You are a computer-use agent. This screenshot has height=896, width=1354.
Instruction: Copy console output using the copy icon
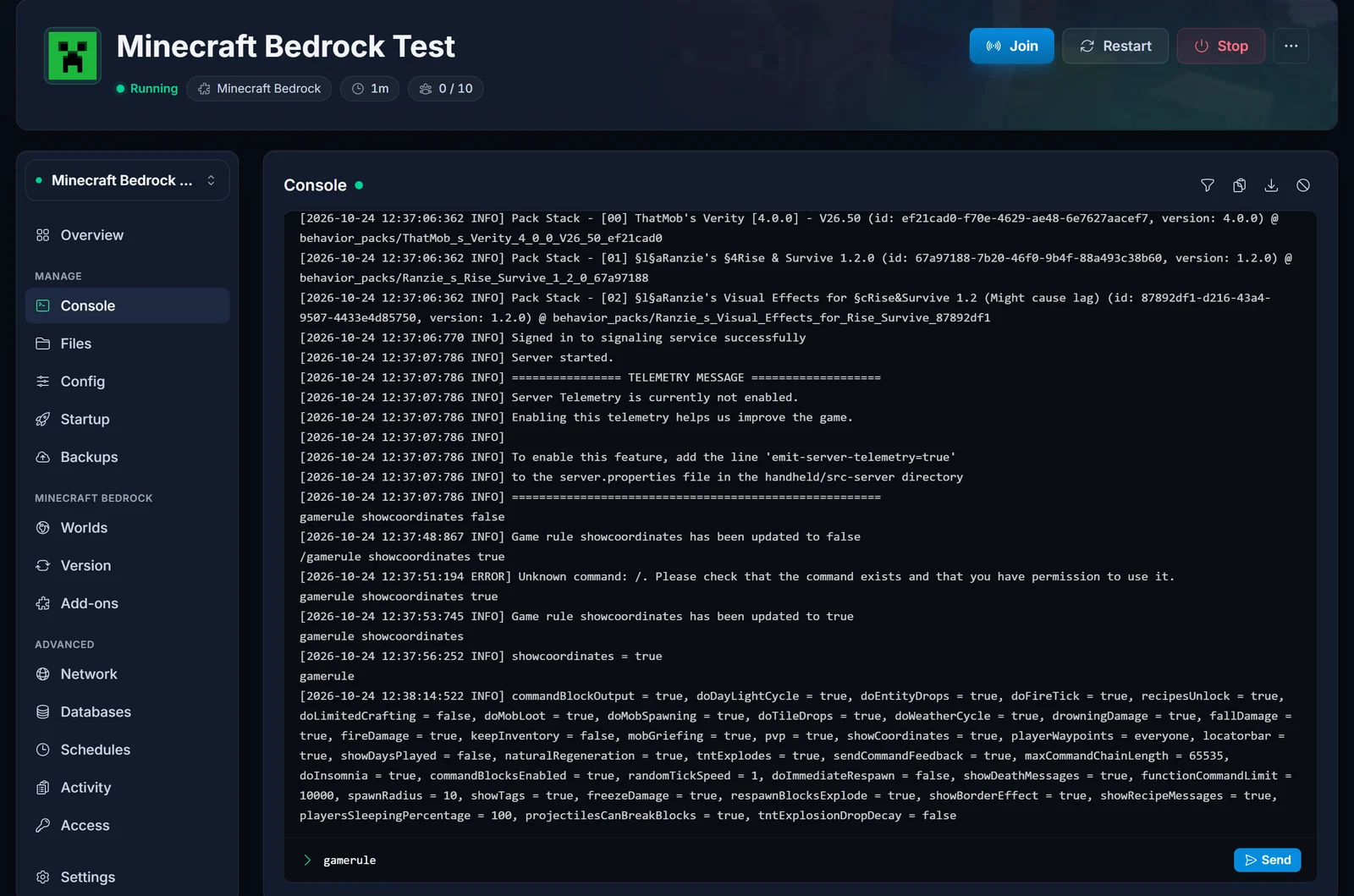point(1239,185)
